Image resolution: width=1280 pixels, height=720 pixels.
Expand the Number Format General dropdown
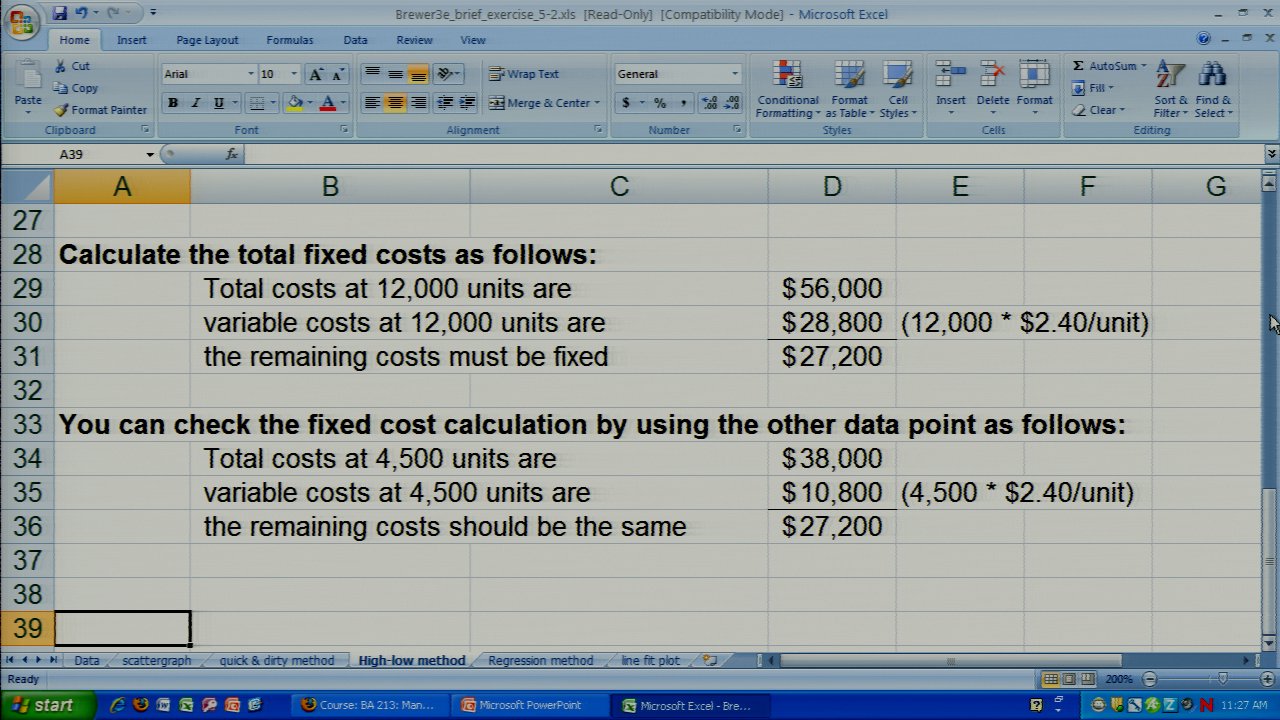(x=734, y=74)
